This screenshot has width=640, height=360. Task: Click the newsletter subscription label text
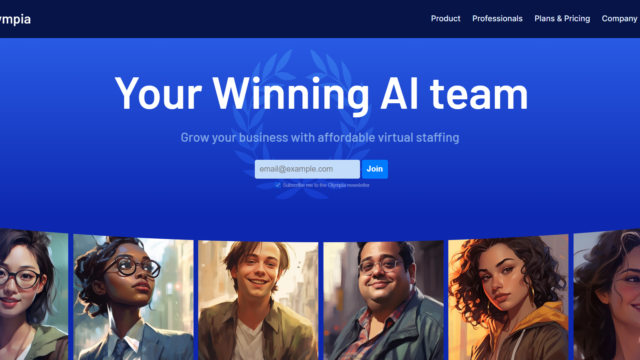(x=326, y=185)
